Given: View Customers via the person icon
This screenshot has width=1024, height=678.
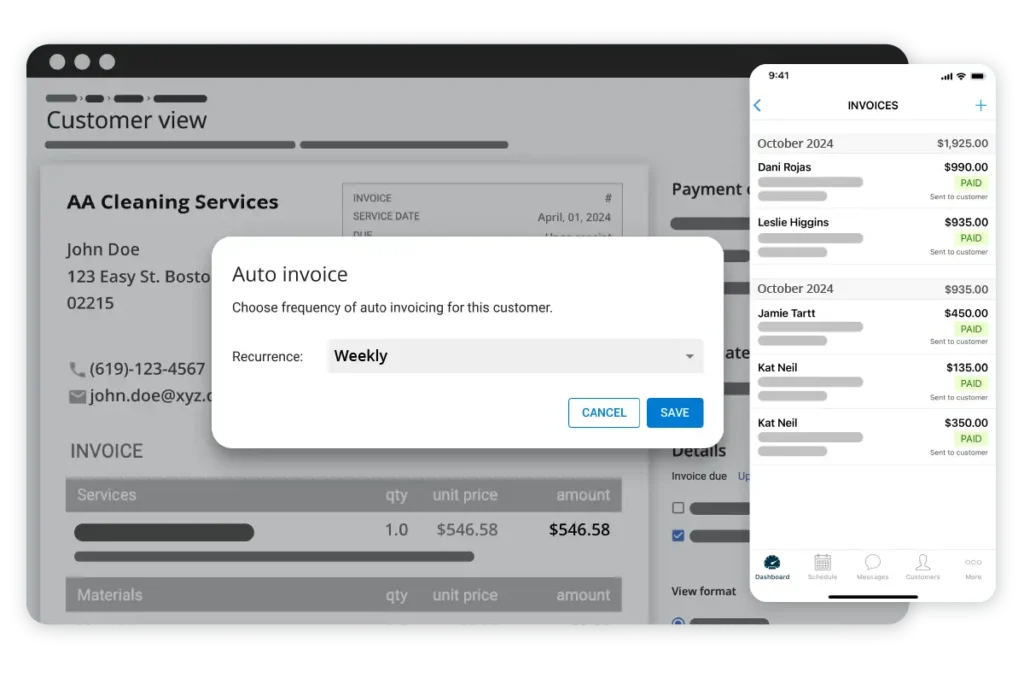Looking at the screenshot, I should tap(923, 565).
